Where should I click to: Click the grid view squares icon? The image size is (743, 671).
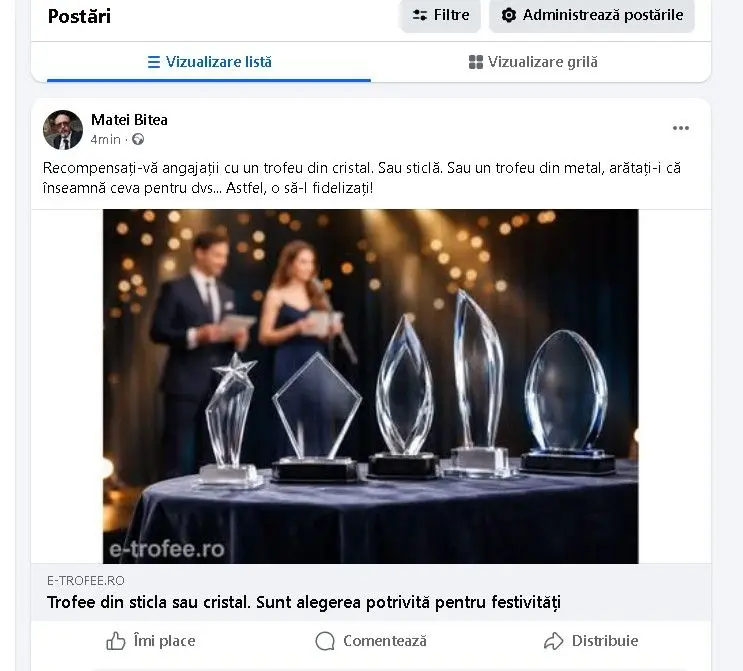point(476,62)
